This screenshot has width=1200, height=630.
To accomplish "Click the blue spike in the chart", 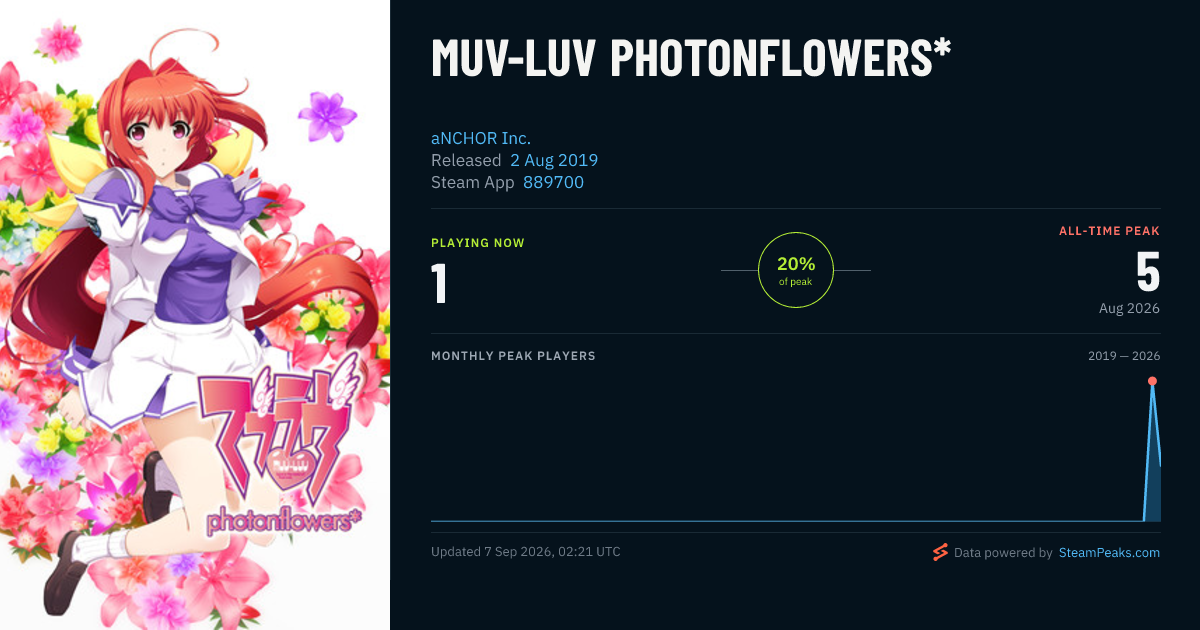I will click(x=1153, y=450).
